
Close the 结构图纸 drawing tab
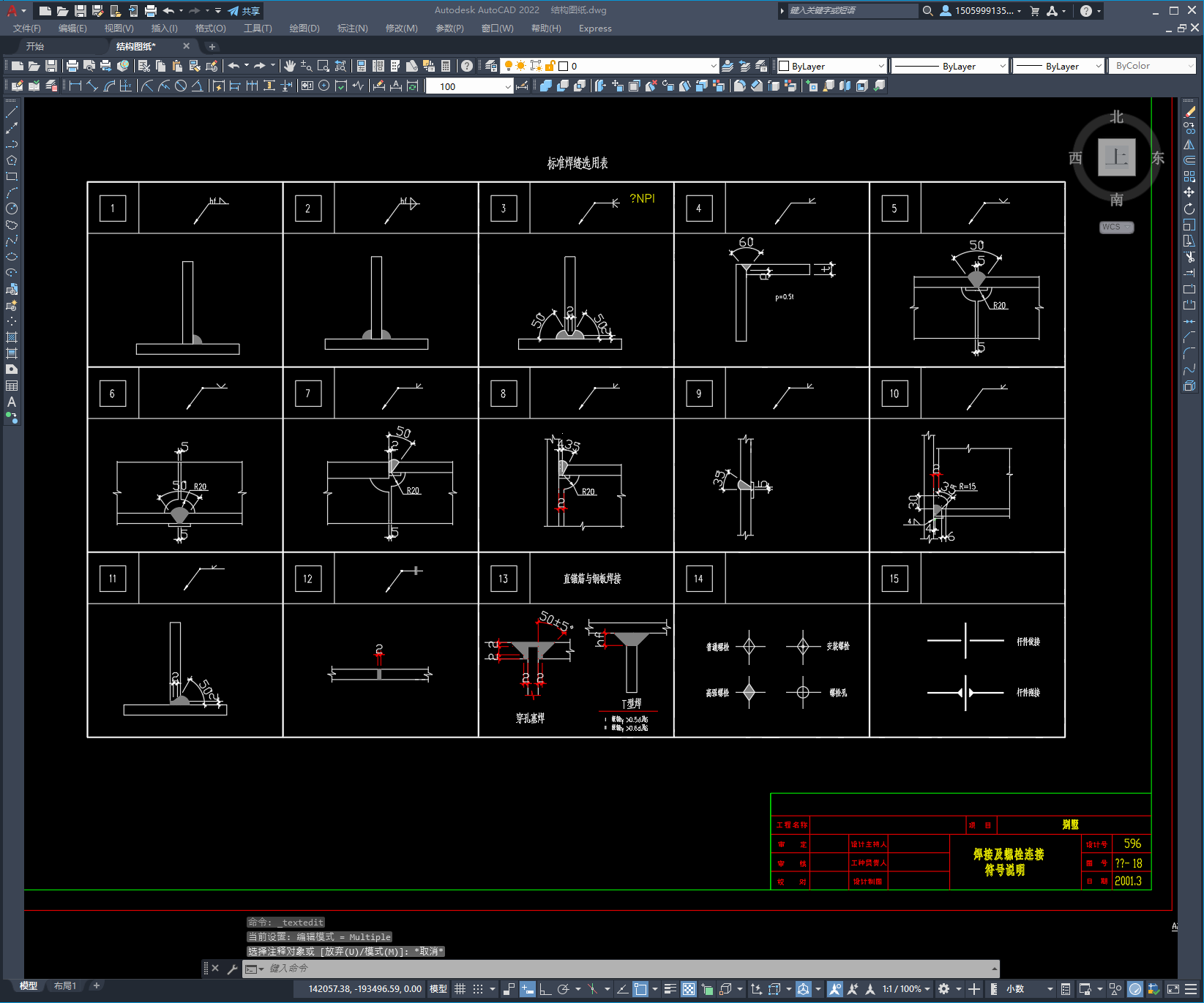point(186,46)
